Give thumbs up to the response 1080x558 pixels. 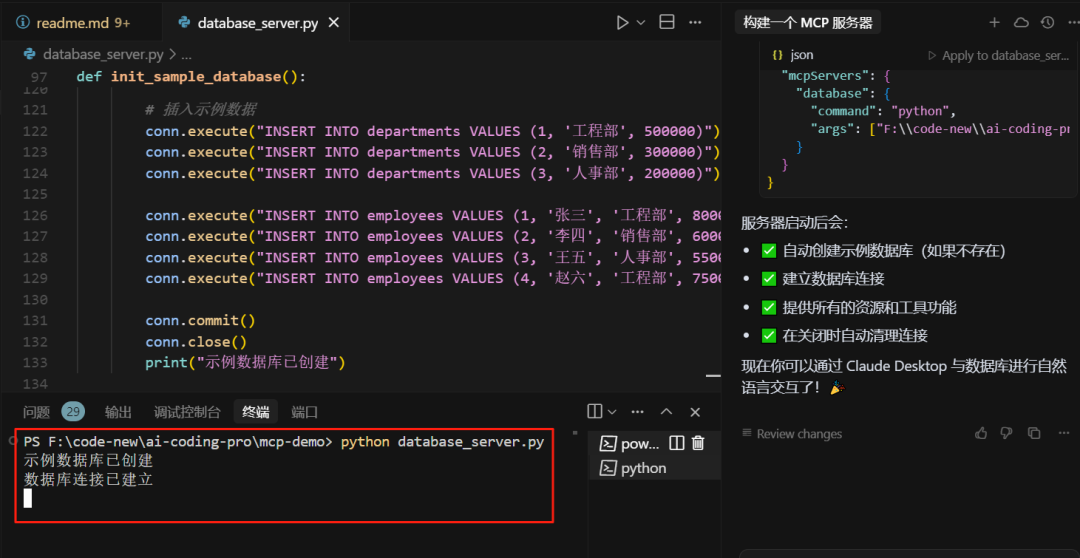[981, 433]
